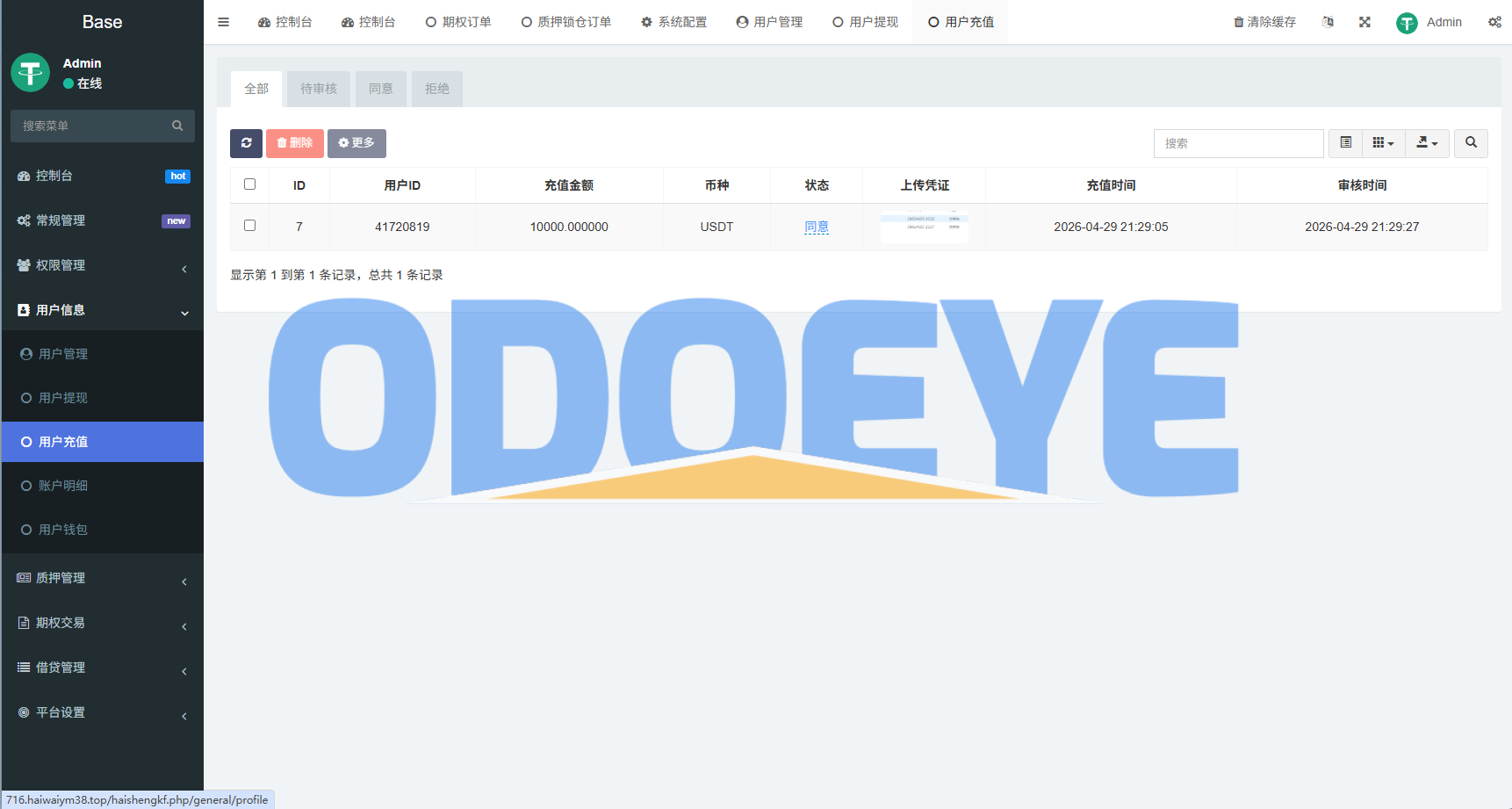Select 用户充值 in the sidebar submenu
Viewport: 1512px width, 809px height.
pyautogui.click(x=103, y=442)
